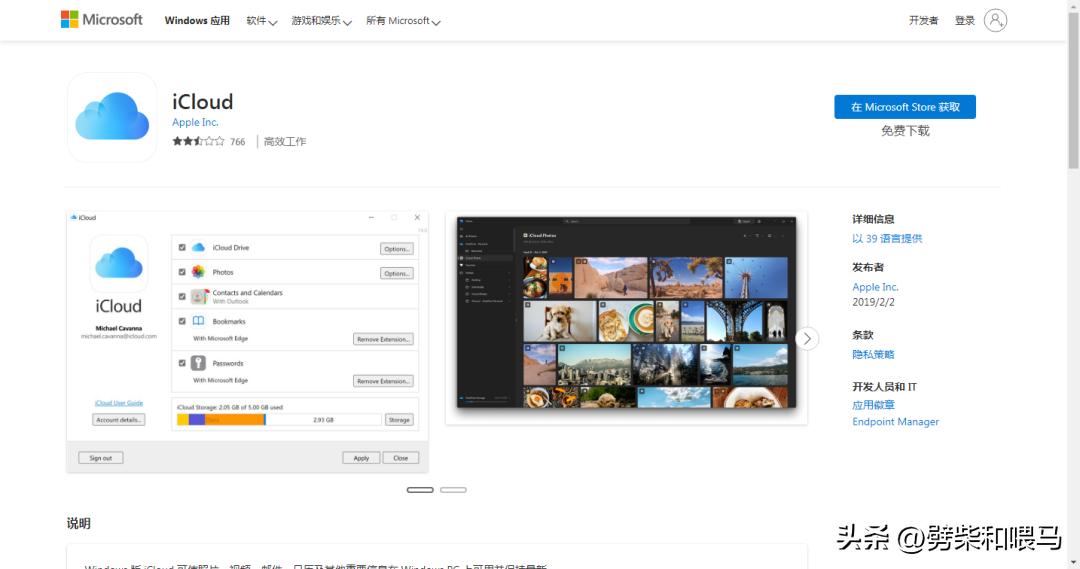Click Remove Extension for Bookmarks
Viewport: 1080px width, 569px height.
384,339
